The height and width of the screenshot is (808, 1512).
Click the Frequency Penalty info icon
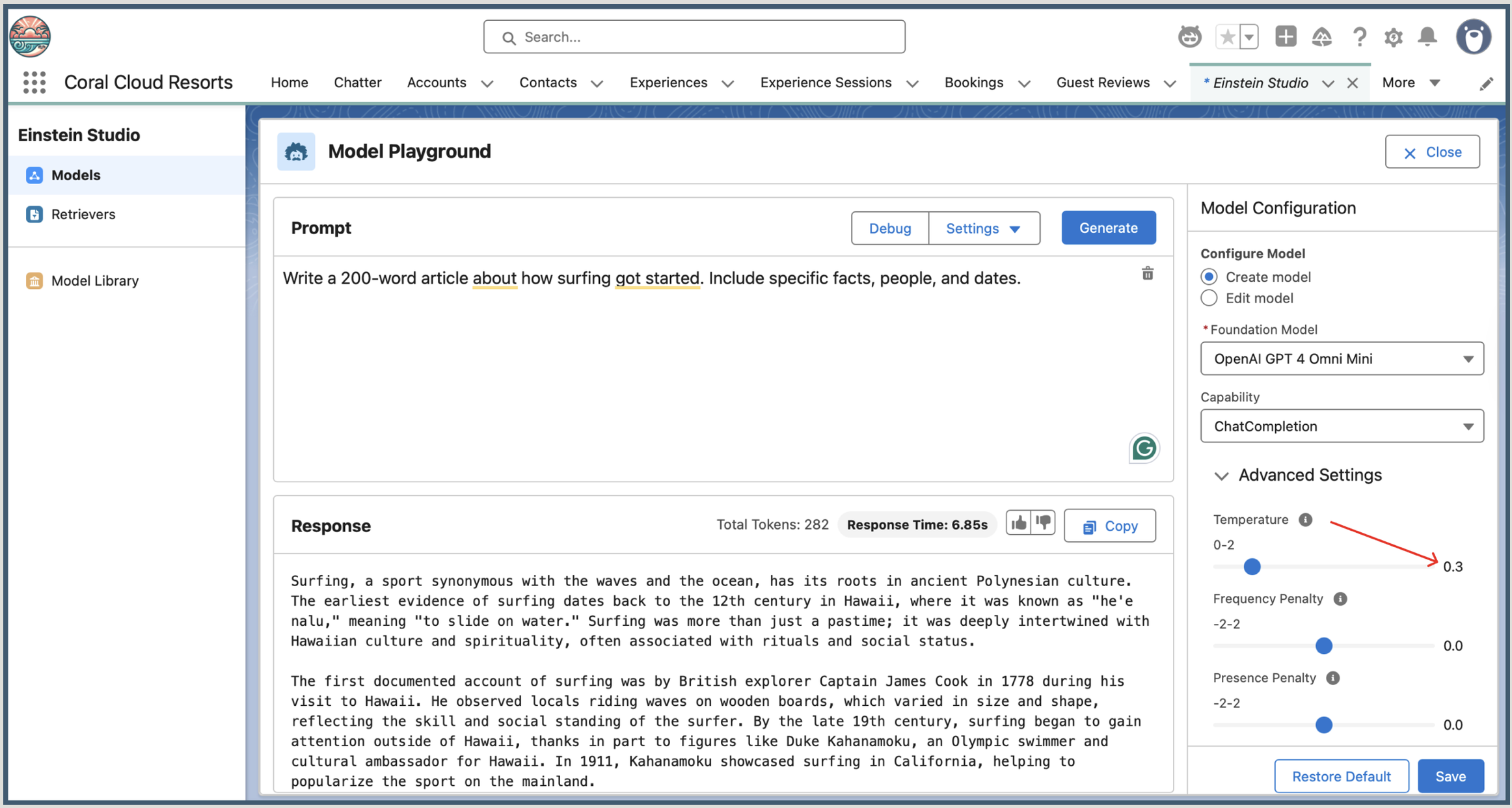(x=1340, y=599)
